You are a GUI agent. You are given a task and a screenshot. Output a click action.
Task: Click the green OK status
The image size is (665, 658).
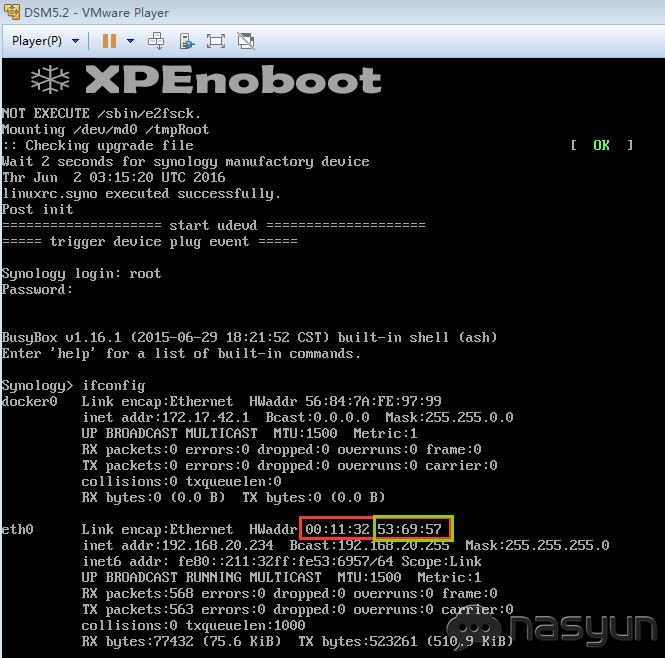(601, 146)
